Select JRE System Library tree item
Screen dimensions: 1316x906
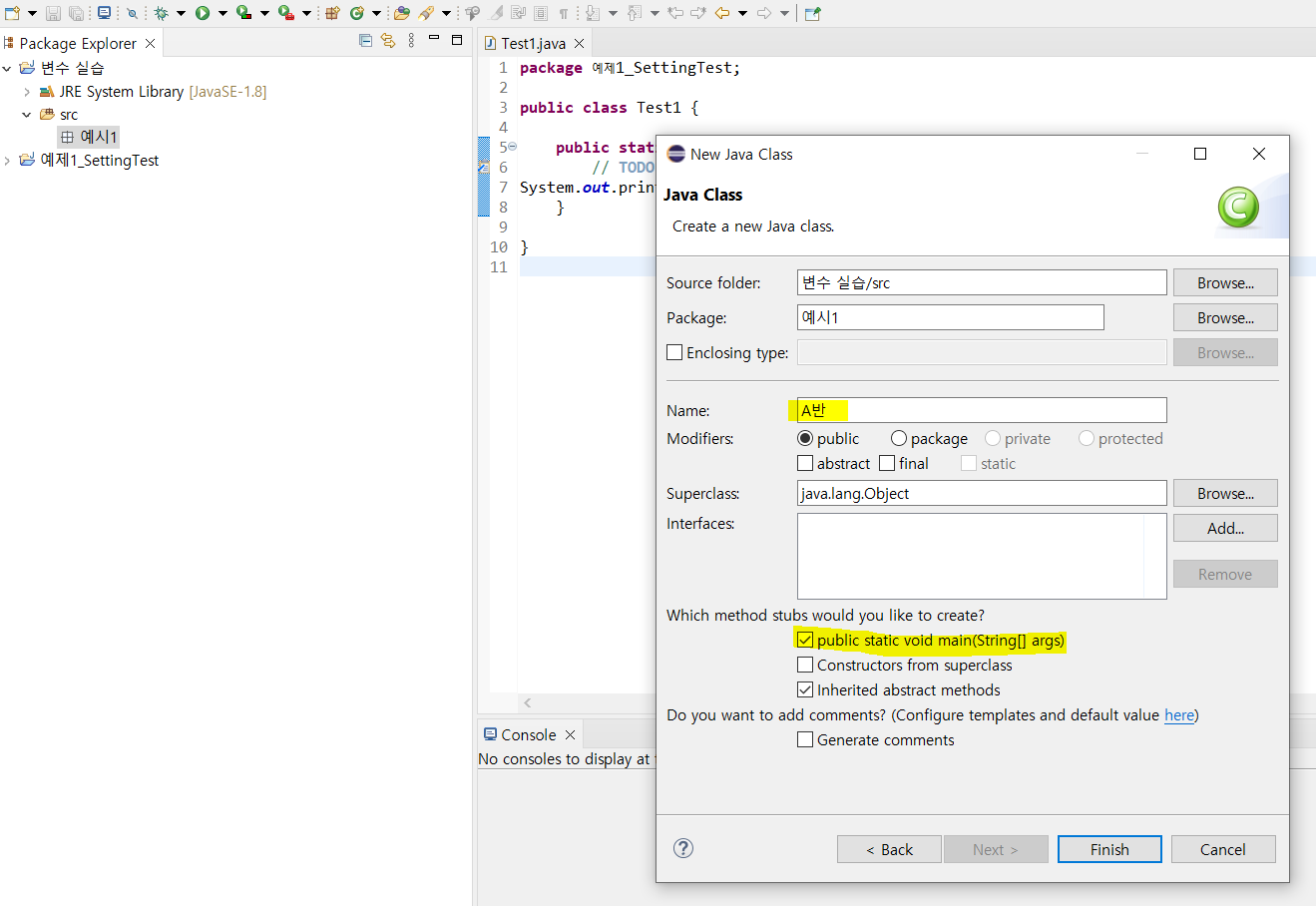pyautogui.click(x=153, y=92)
